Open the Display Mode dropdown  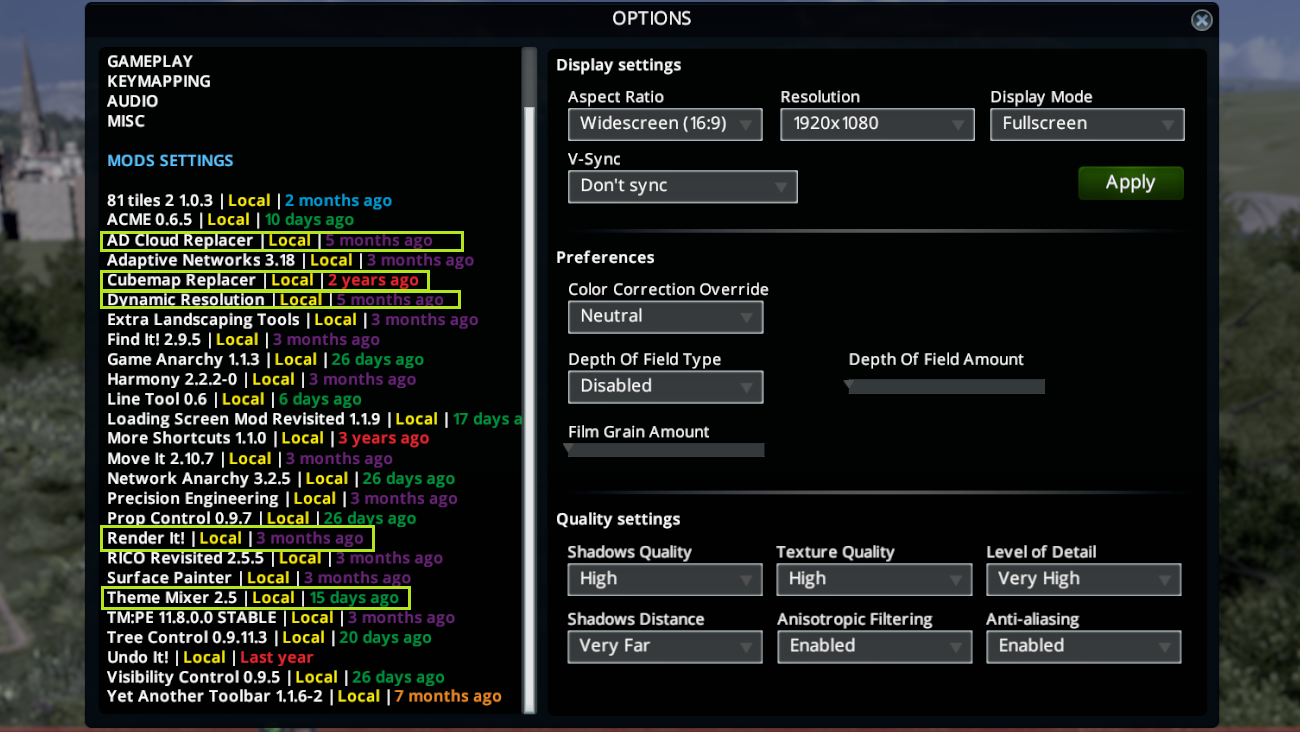coord(1087,124)
